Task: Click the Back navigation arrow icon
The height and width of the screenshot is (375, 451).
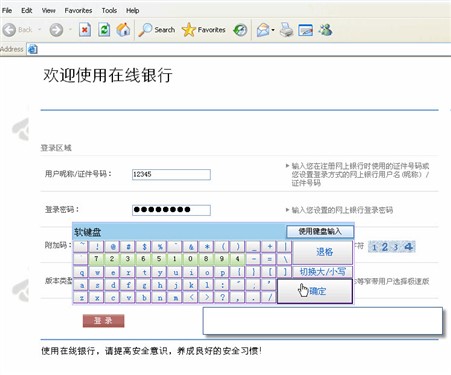Action: click(9, 30)
